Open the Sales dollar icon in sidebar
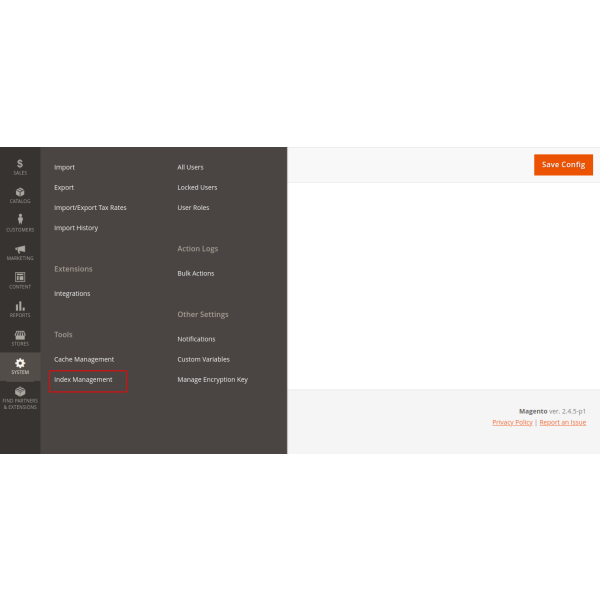 tap(20, 164)
